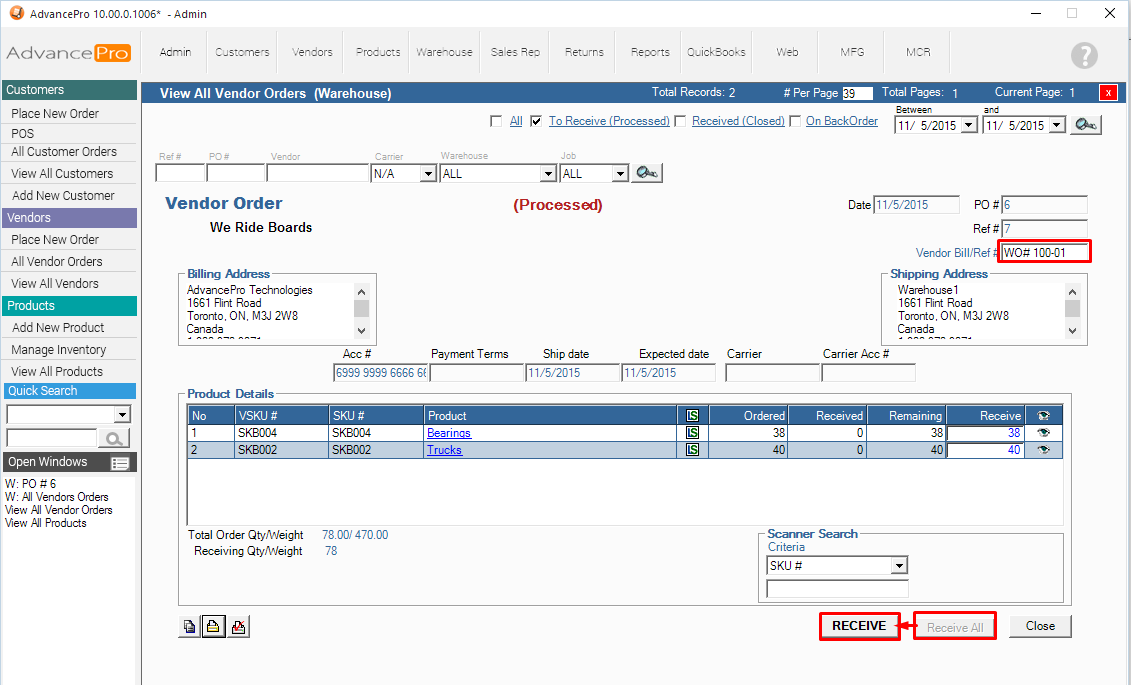Screen dimensions: 1131x685
Task: Click the PDF export icon at bottom left
Action: [239, 627]
